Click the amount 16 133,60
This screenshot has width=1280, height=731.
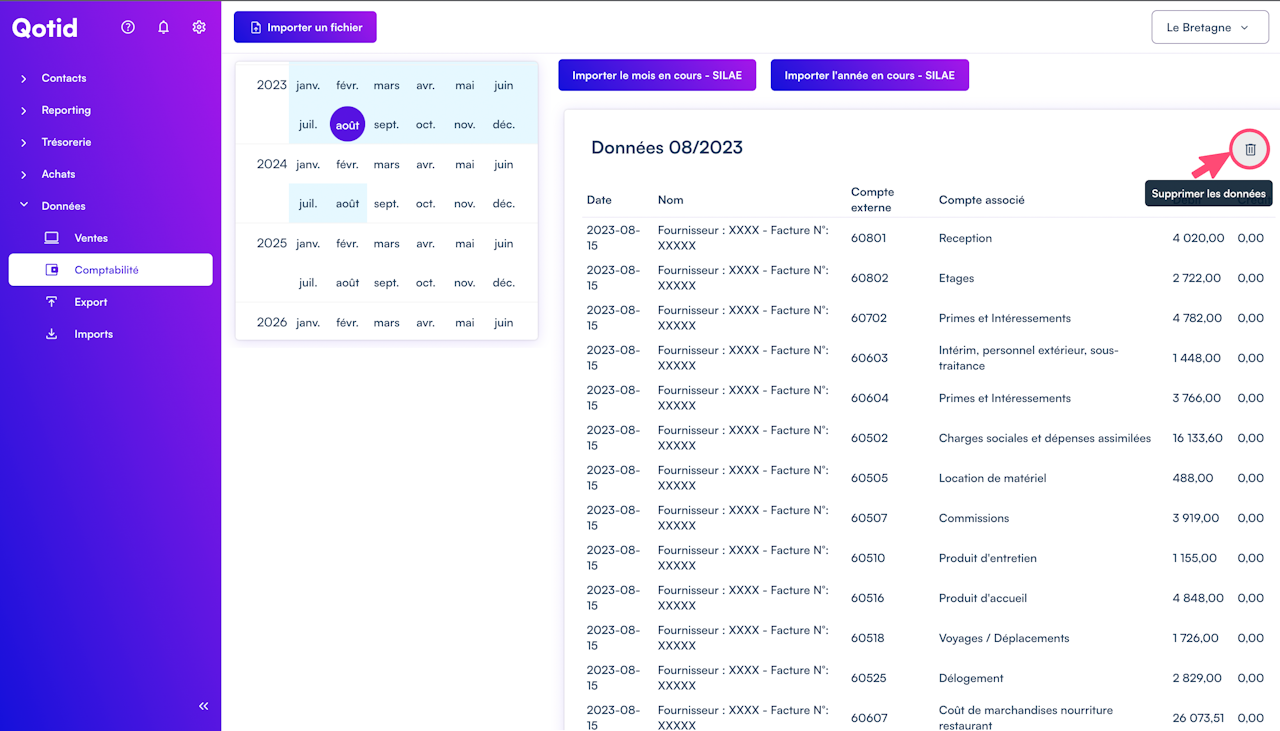(1198, 438)
